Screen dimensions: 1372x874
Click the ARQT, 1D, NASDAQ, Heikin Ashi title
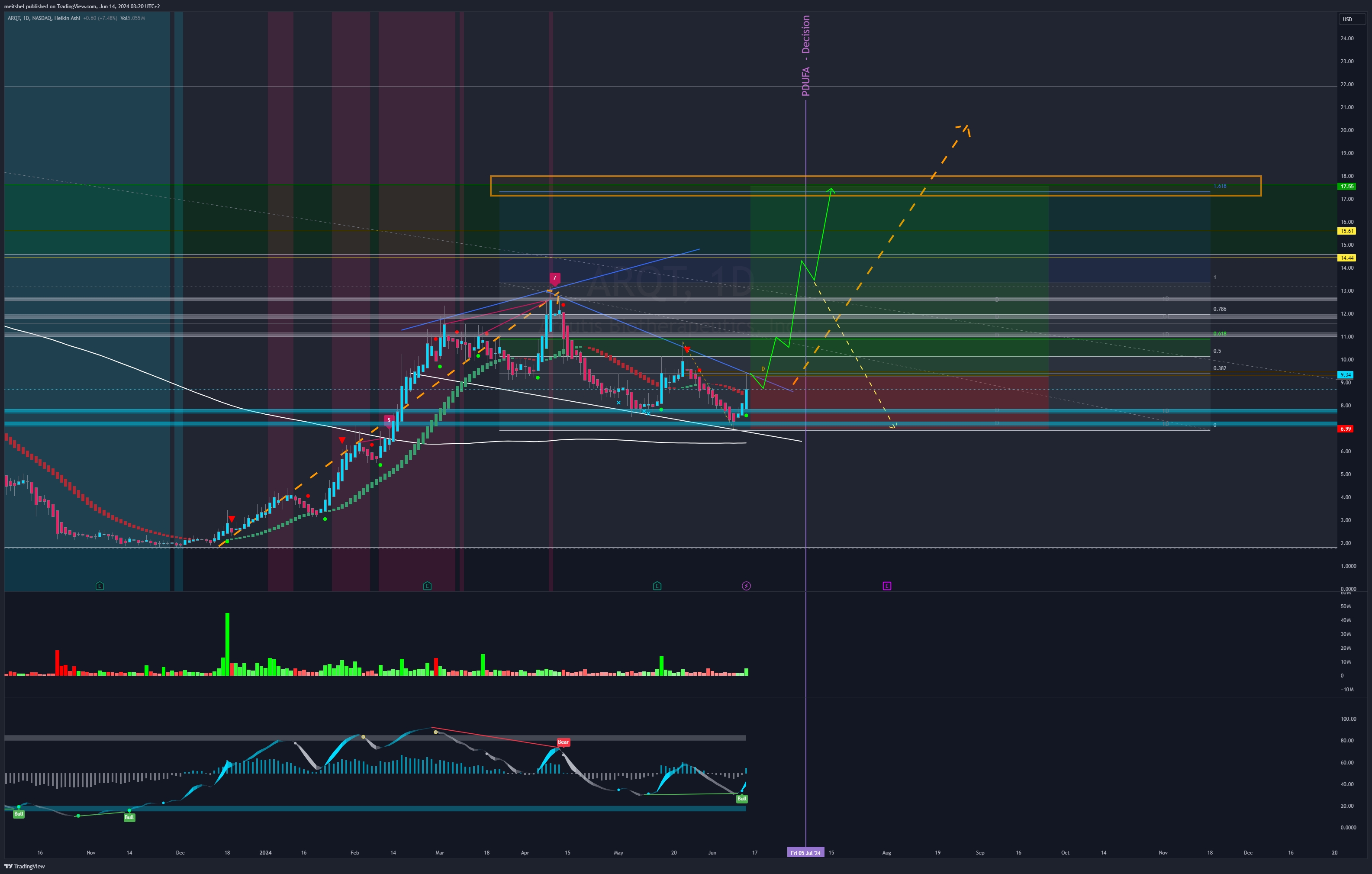[x=44, y=18]
